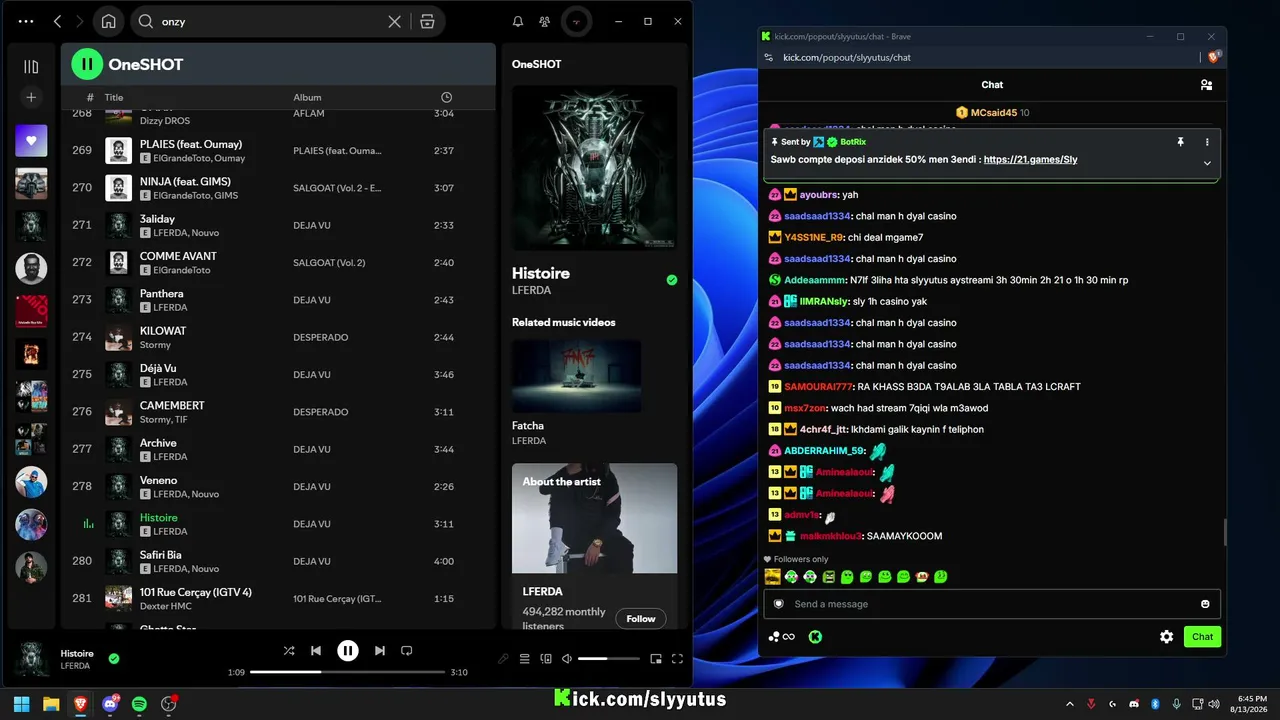Toggle shuffle in the playback bar
1280x720 pixels.
pyautogui.click(x=289, y=650)
